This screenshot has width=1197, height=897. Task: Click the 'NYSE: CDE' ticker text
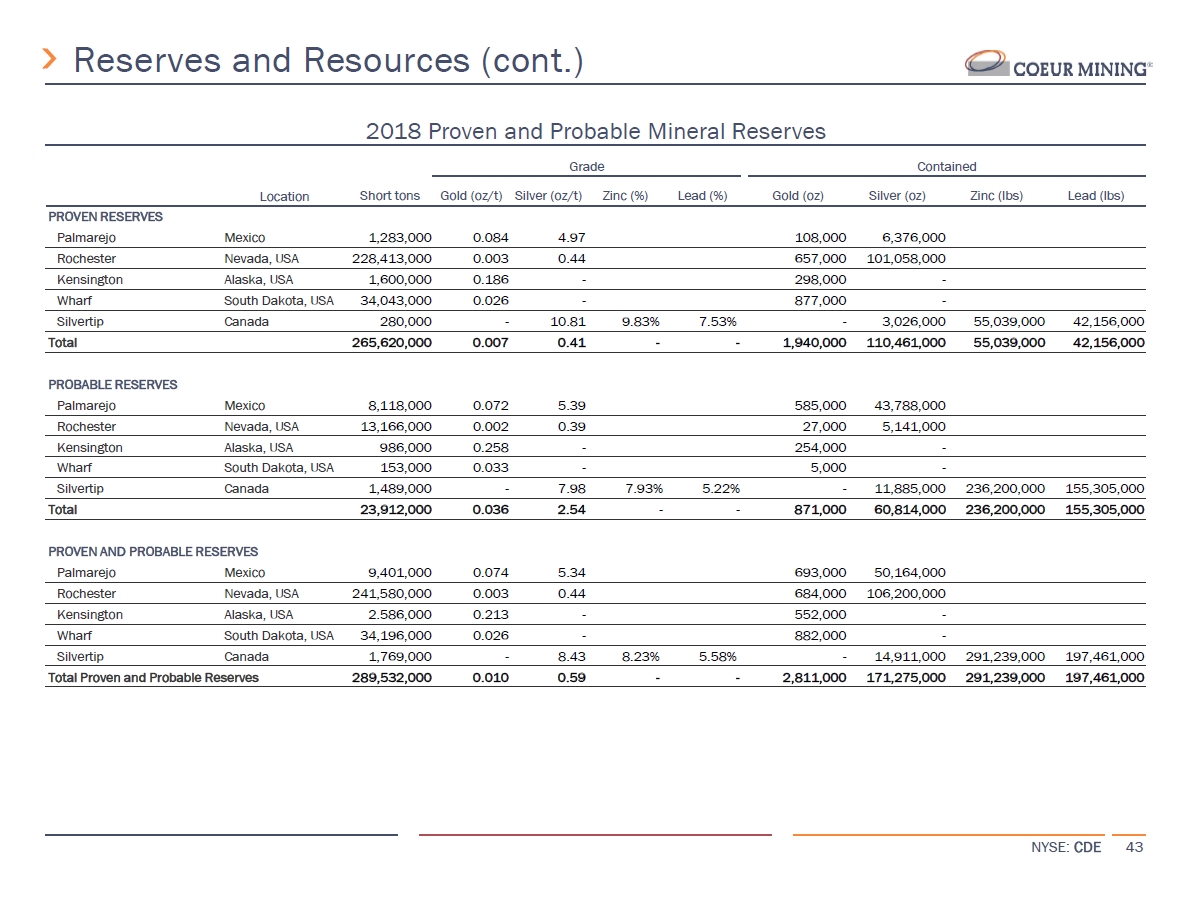[1065, 848]
